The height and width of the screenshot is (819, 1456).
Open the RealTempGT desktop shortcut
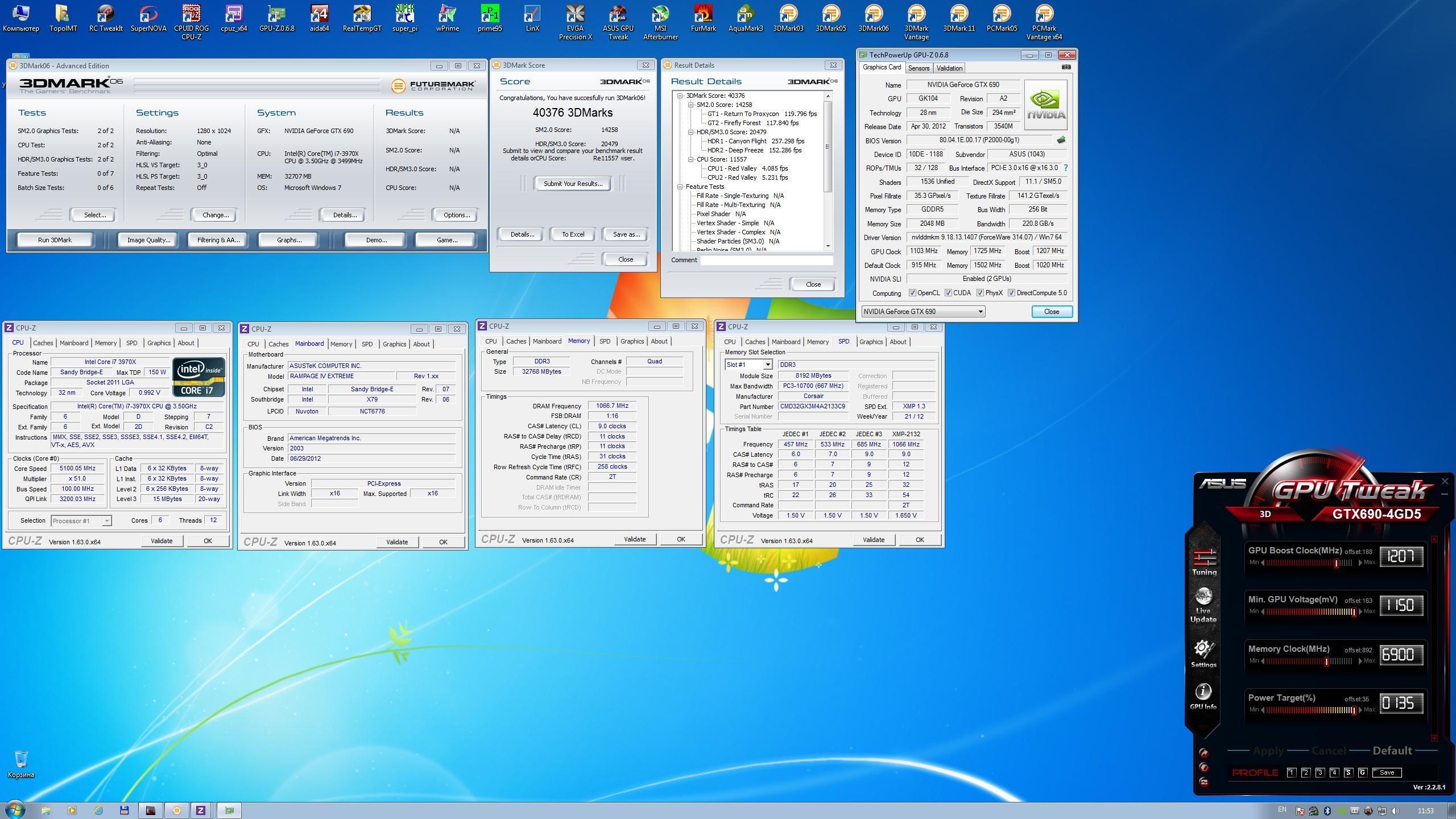[362, 18]
